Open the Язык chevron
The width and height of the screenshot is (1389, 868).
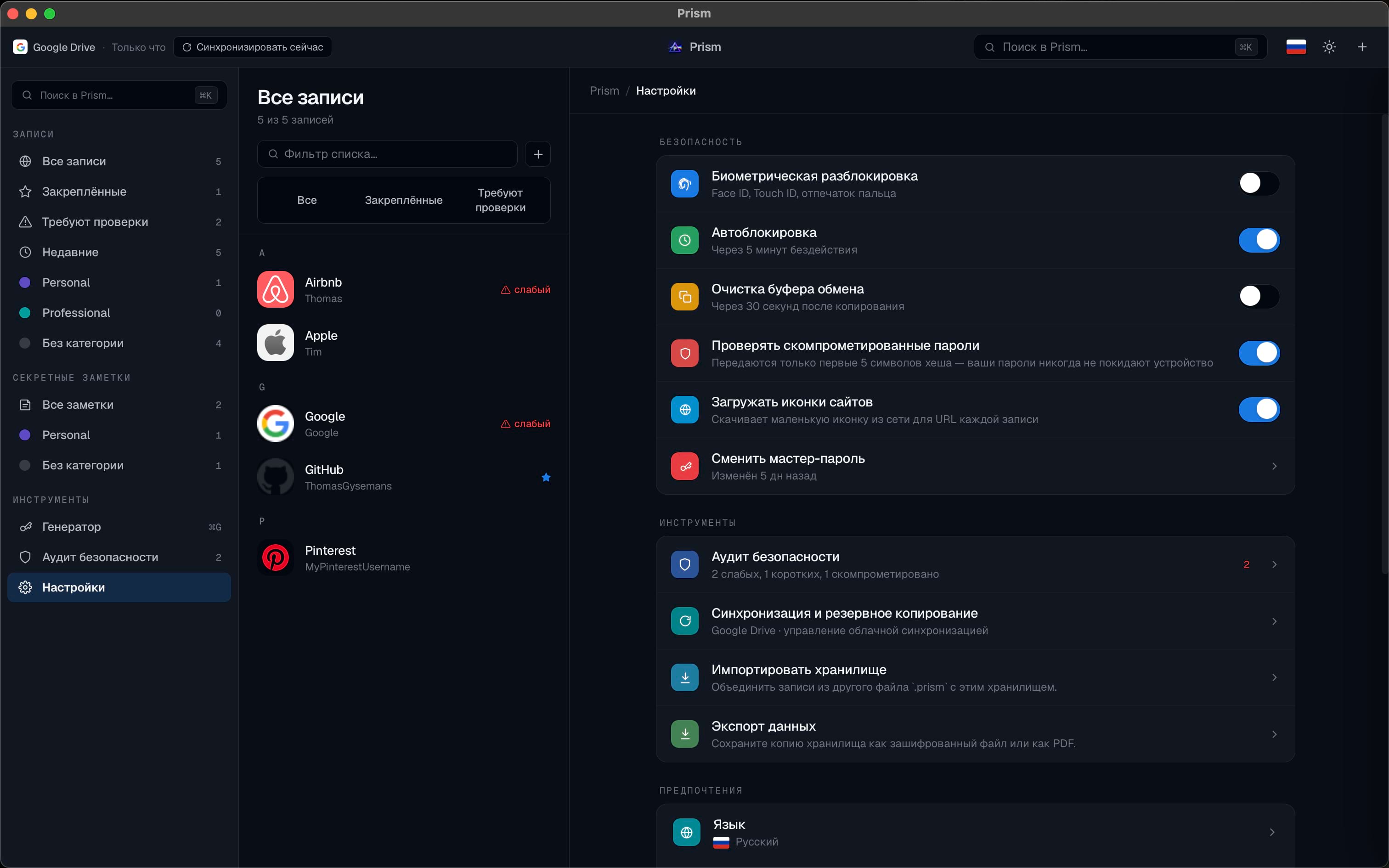point(1272,832)
